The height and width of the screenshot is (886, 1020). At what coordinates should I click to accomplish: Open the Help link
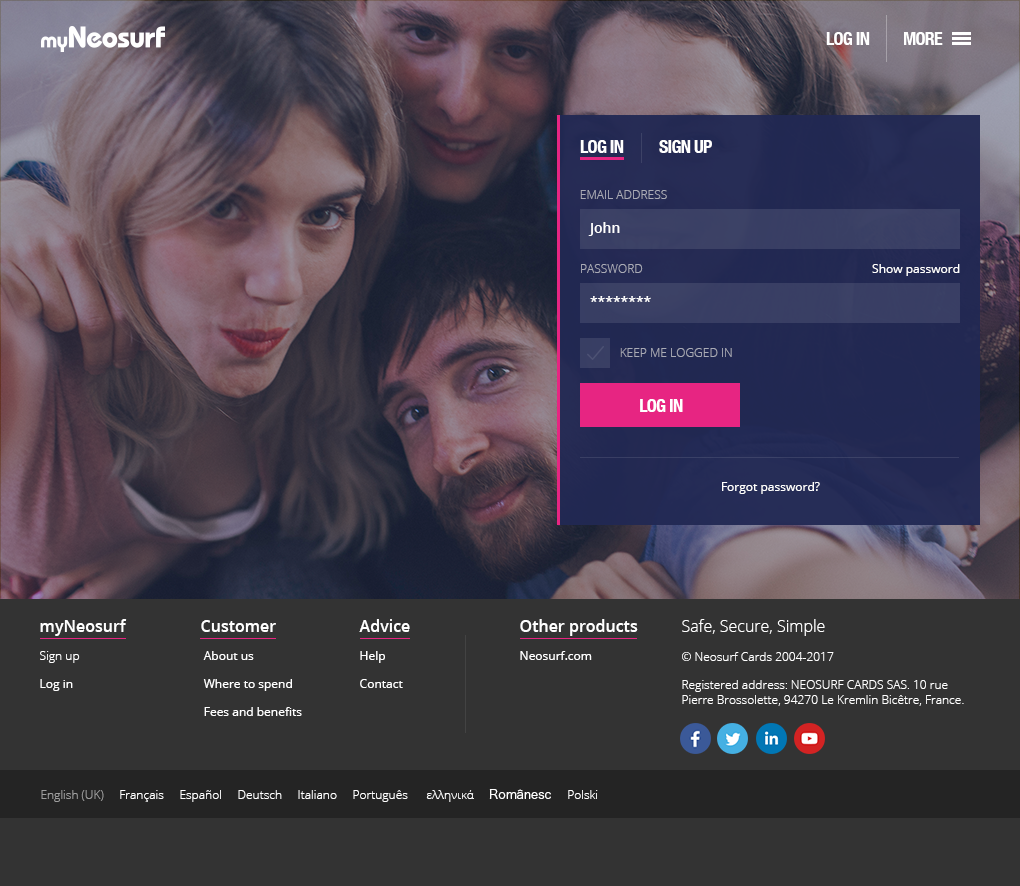372,656
